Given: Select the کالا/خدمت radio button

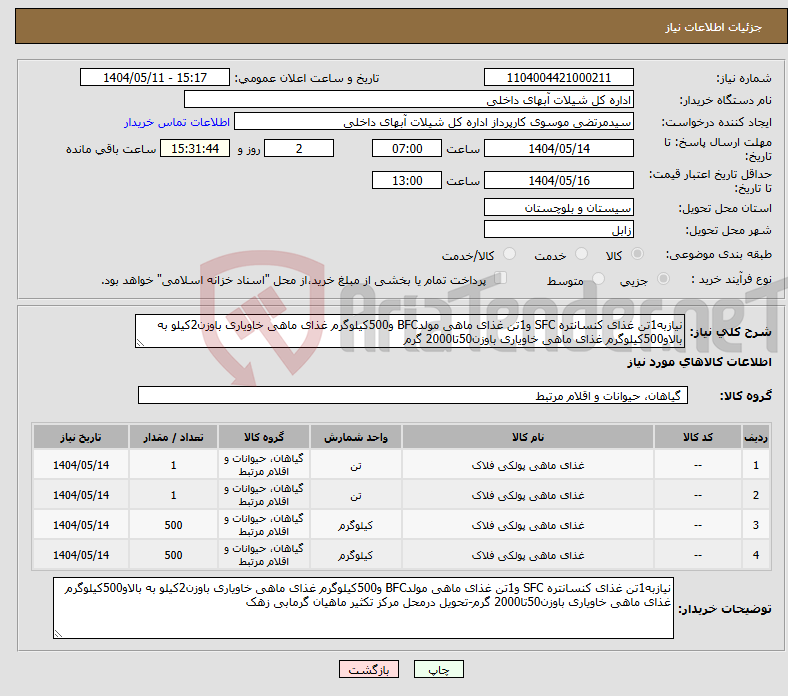Looking at the screenshot, I should (510, 254).
